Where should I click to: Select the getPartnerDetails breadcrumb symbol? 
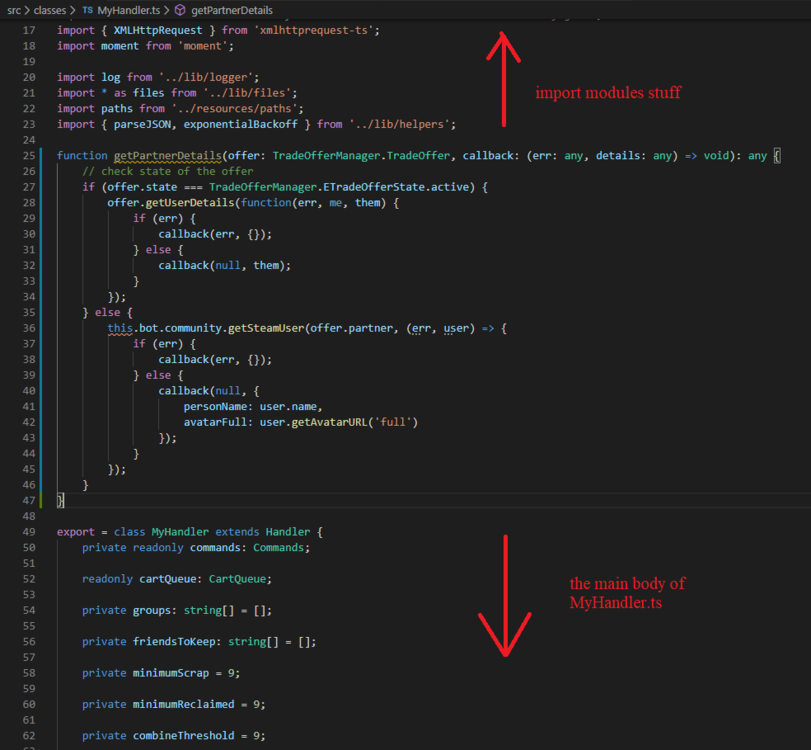(231, 10)
